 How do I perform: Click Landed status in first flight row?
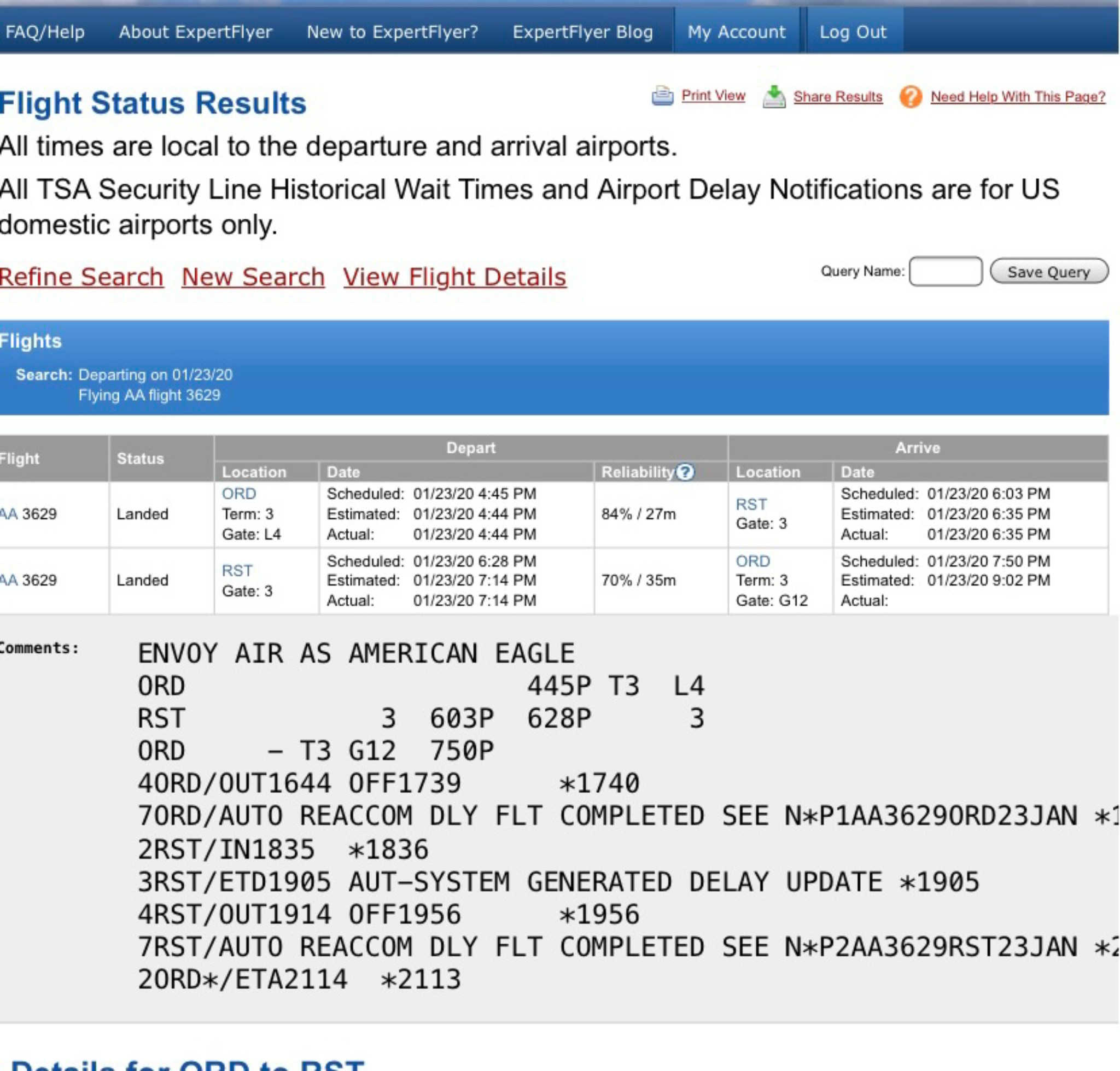click(142, 514)
